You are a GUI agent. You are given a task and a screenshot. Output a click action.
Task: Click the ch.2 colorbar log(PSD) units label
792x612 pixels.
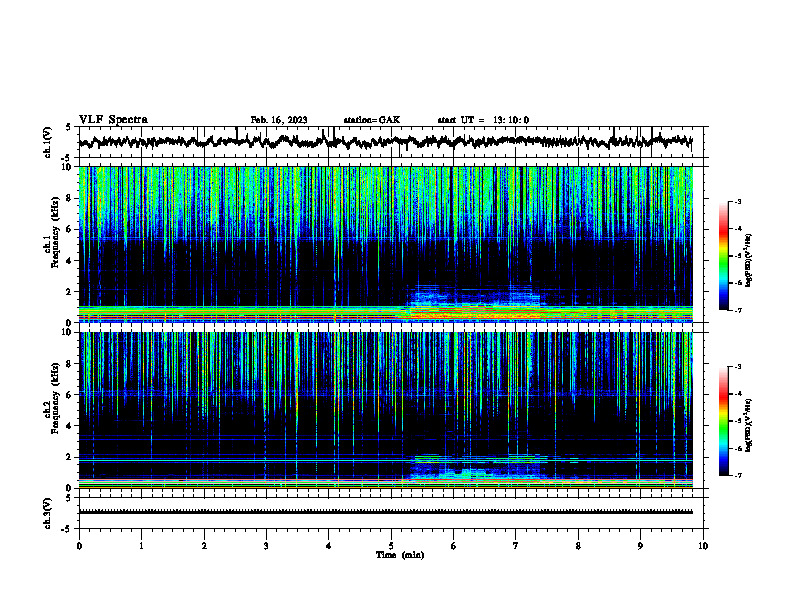748,425
